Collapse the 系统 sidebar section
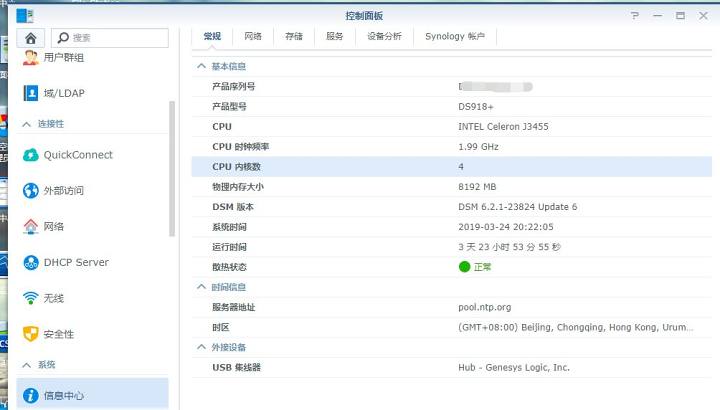The height and width of the screenshot is (410, 720). point(27,365)
